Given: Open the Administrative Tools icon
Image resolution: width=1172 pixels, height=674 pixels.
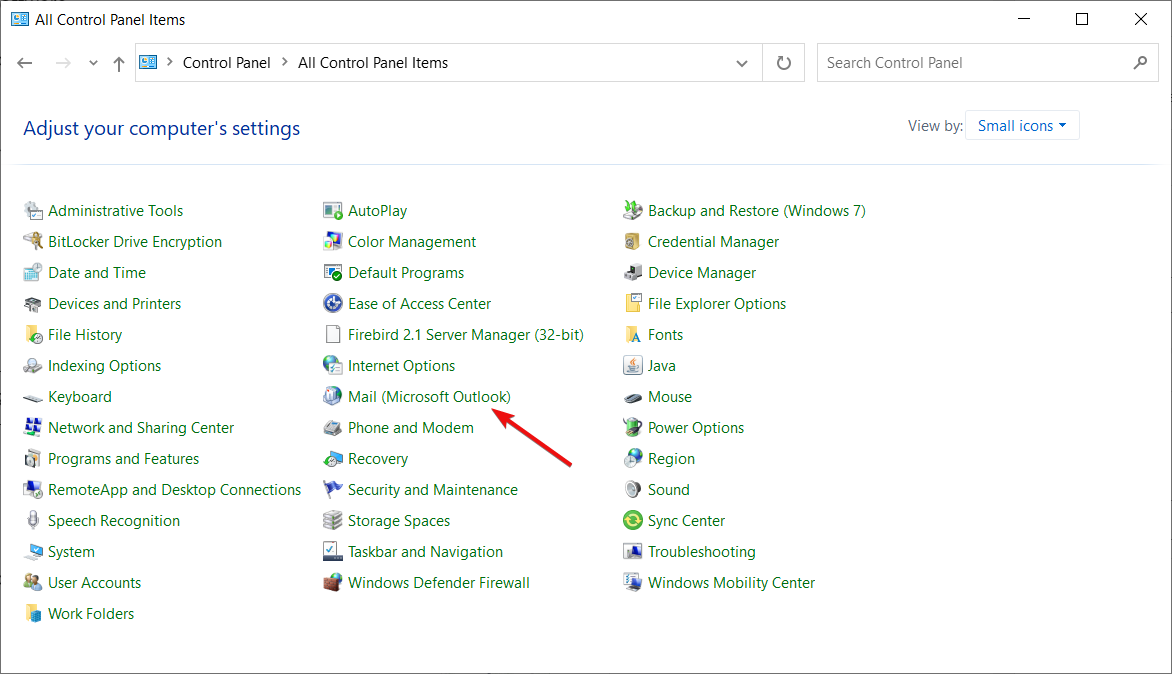Looking at the screenshot, I should coord(33,211).
